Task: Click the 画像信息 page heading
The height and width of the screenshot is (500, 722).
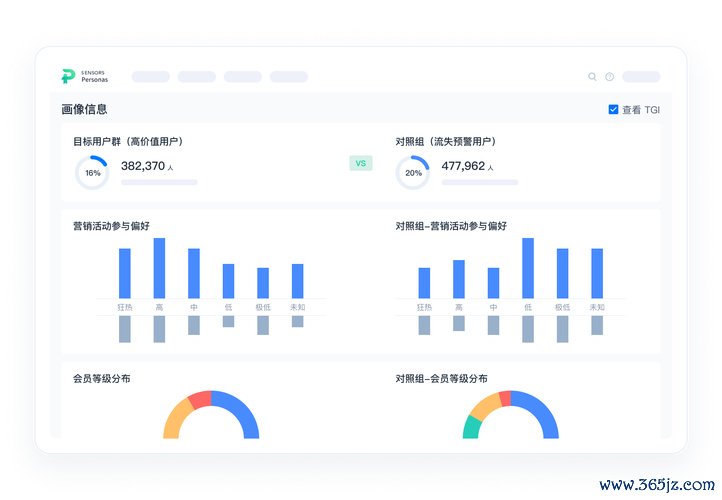Action: 84,109
